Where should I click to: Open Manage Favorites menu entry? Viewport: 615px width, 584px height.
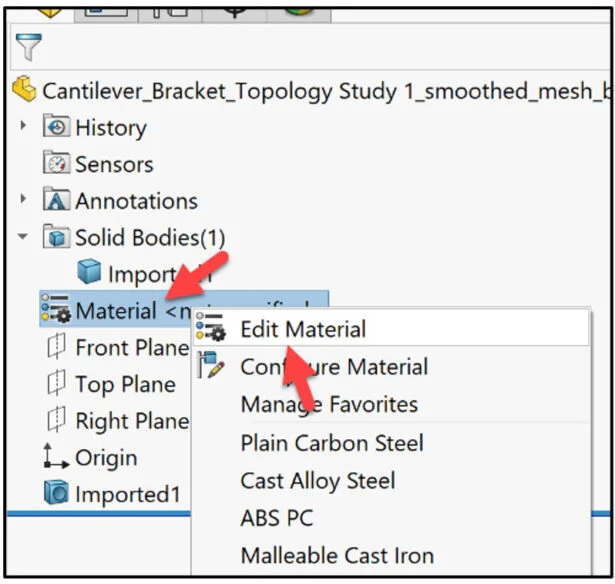pyautogui.click(x=329, y=405)
